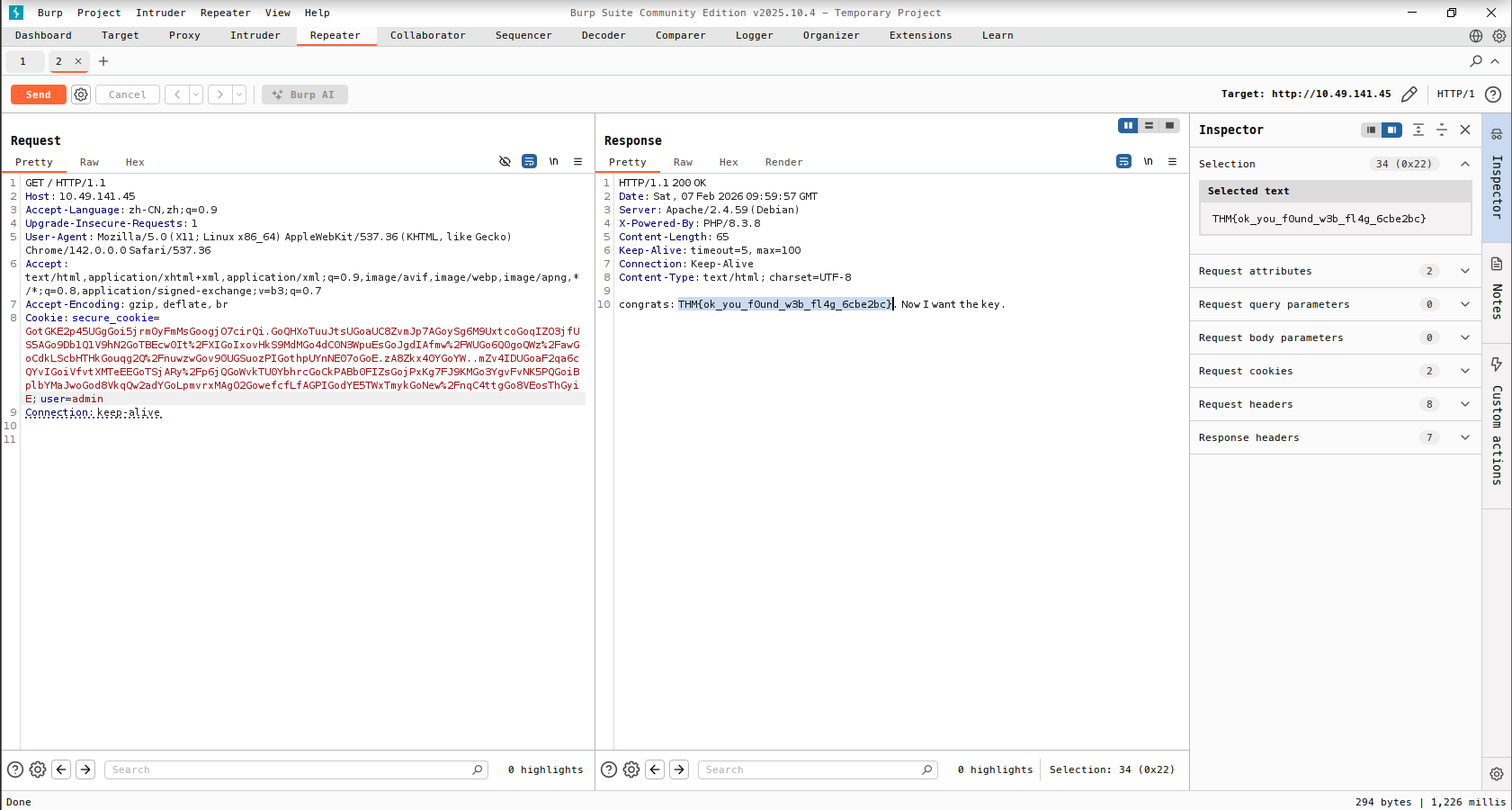Open request search help icon
Screen dimensions: 1512x810
[15, 769]
